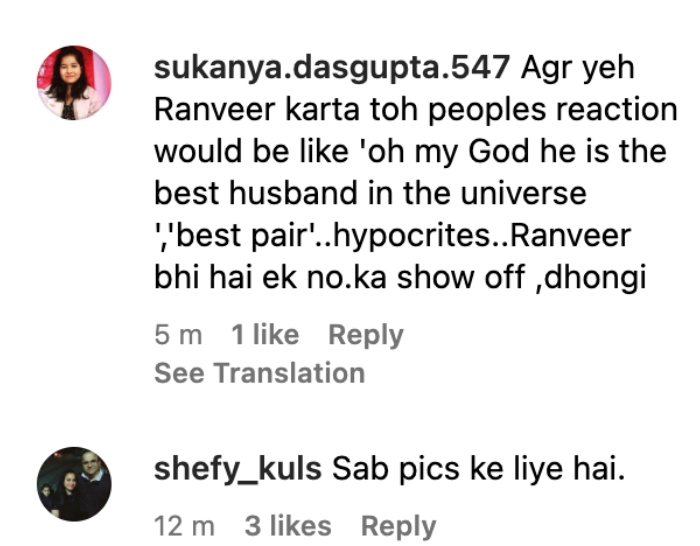View who gave the 1 like
This screenshot has width=700, height=546.
click(265, 334)
